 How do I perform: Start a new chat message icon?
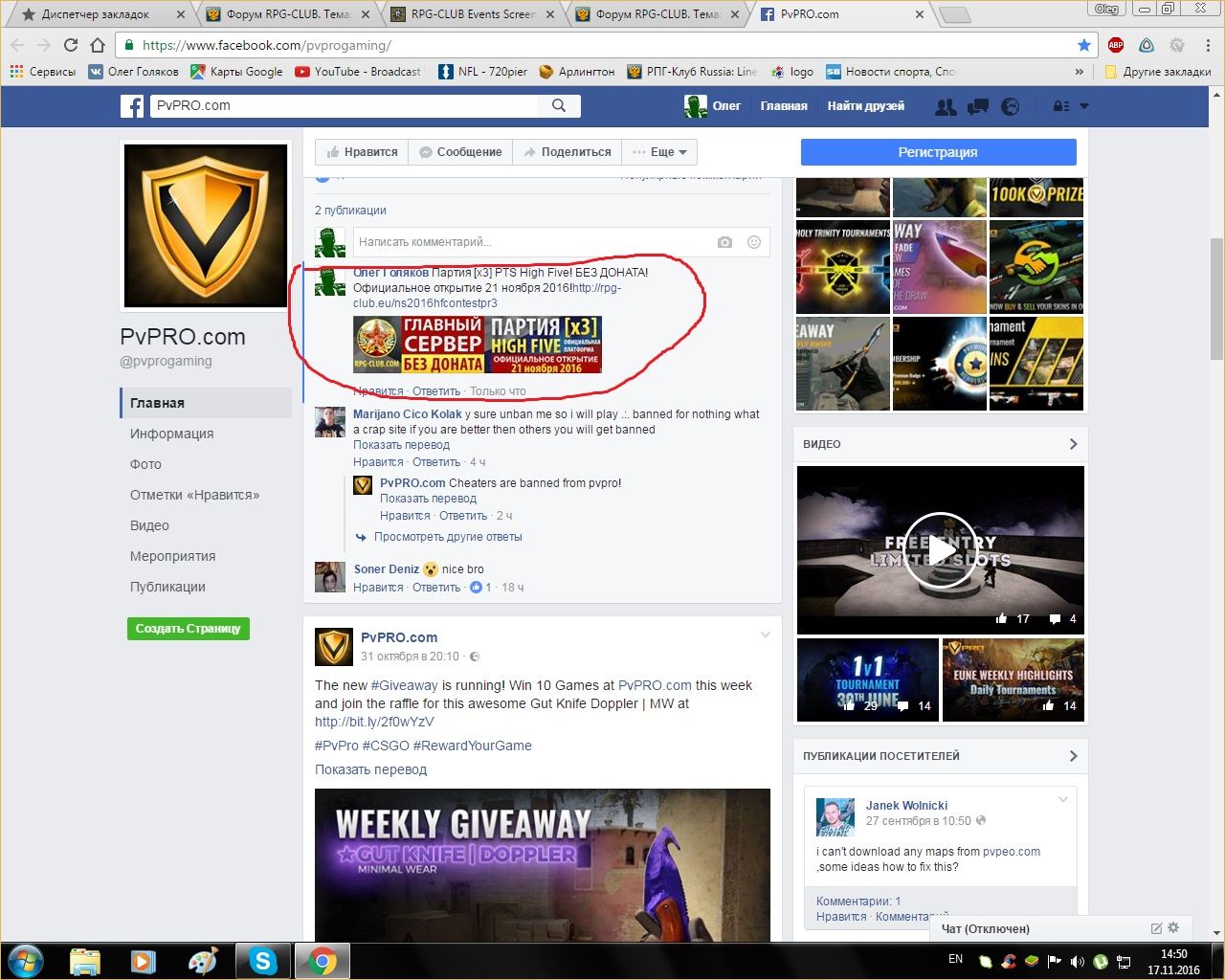(1156, 928)
